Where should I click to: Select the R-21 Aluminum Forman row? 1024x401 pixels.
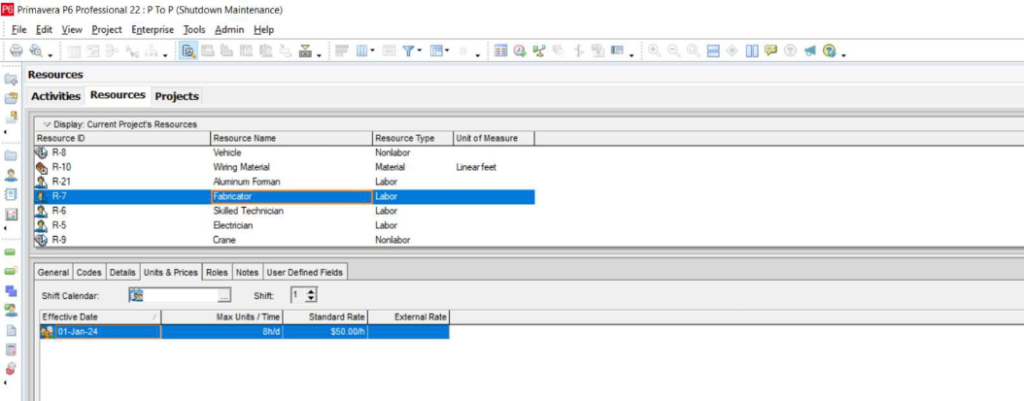(x=284, y=182)
